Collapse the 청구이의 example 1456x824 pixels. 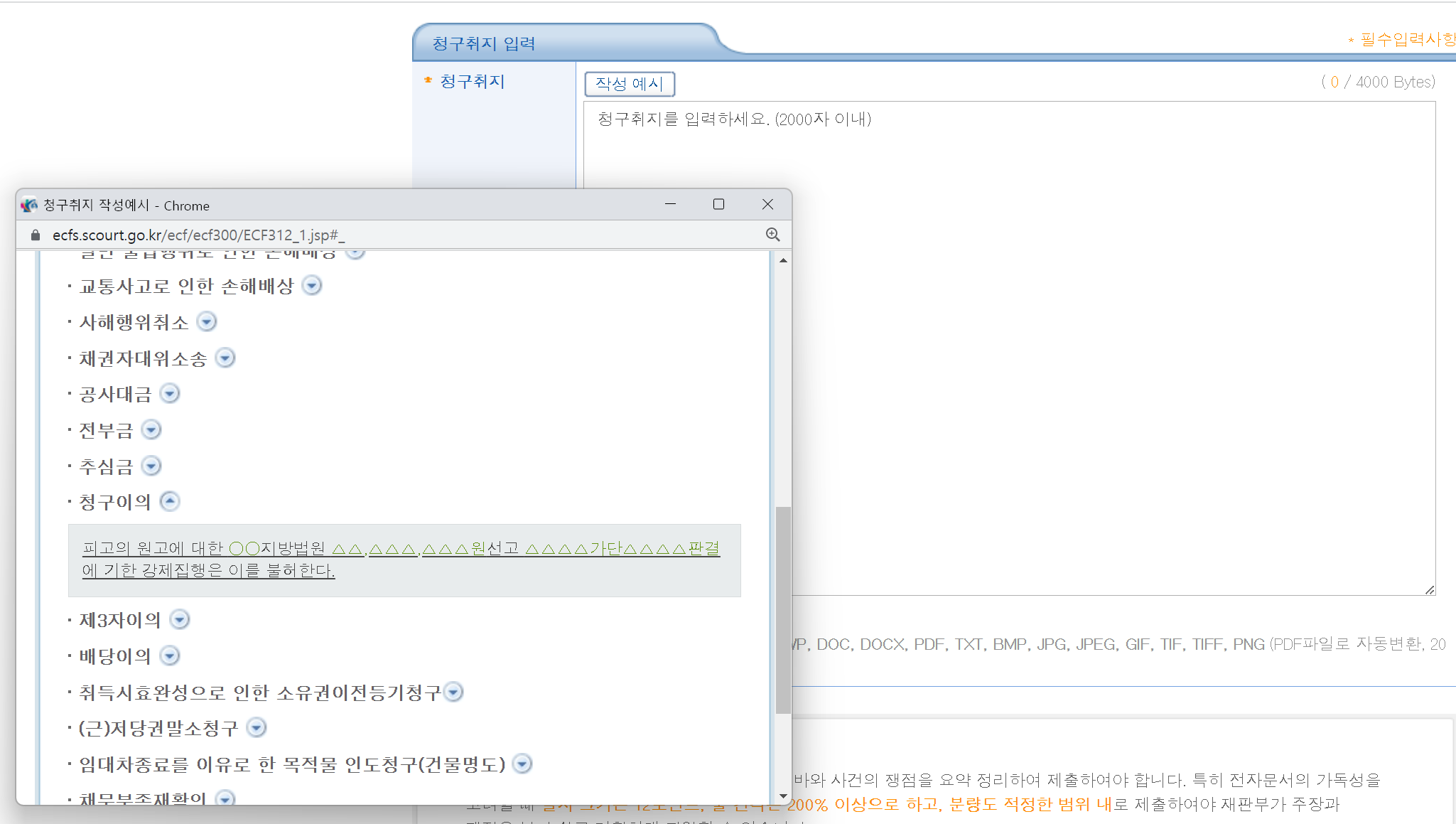170,501
